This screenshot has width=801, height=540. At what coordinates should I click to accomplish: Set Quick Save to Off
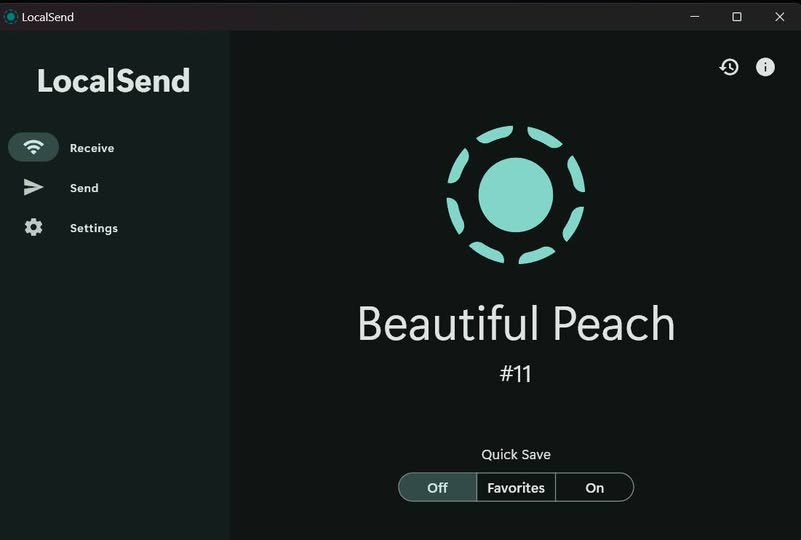pyautogui.click(x=437, y=487)
